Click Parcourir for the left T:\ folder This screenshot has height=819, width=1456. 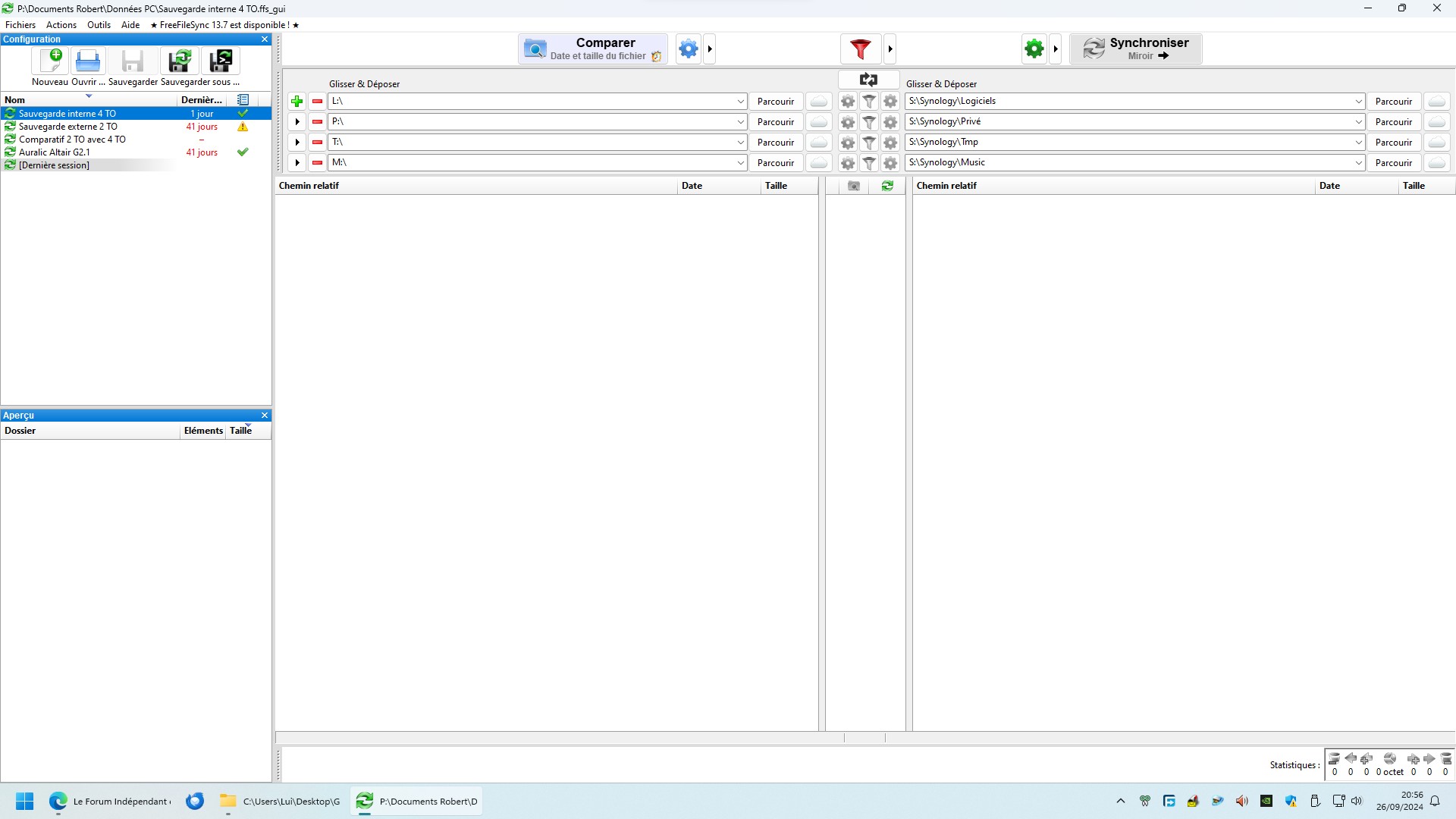click(776, 143)
